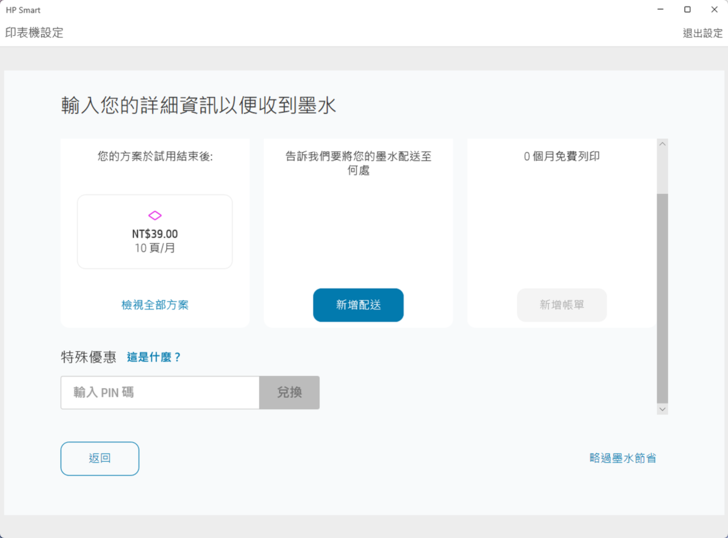Screen dimensions: 728x538
Task: Select the NT$39.00 10頁/月 plan card
Action: click(155, 232)
